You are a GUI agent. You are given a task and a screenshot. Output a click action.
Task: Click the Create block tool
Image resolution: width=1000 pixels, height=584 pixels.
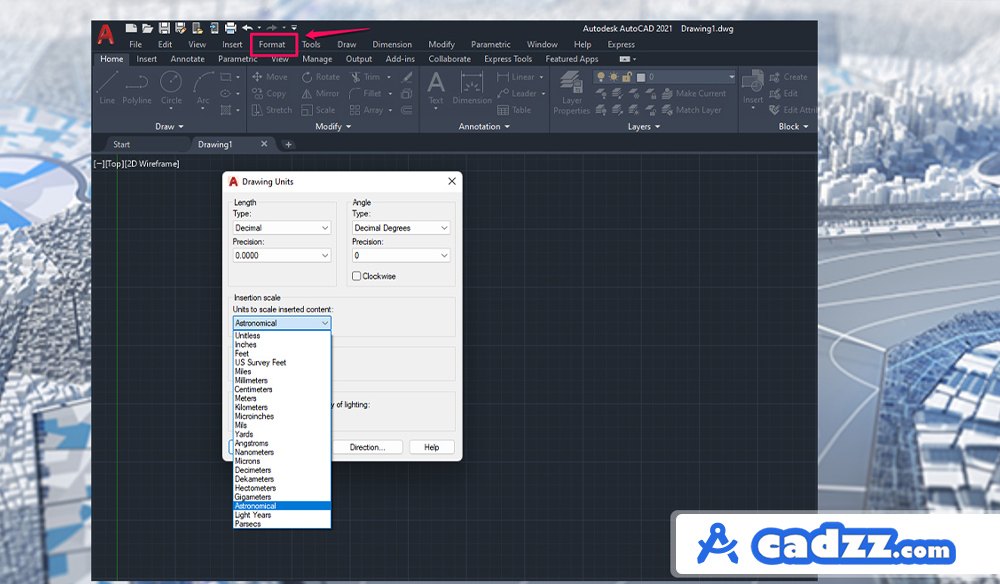click(789, 77)
